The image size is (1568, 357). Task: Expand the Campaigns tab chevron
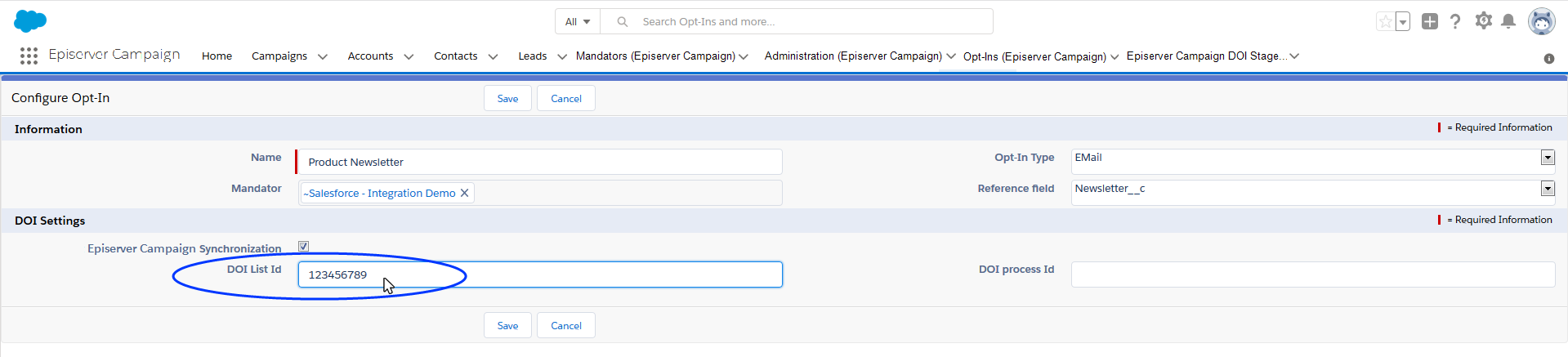click(323, 56)
